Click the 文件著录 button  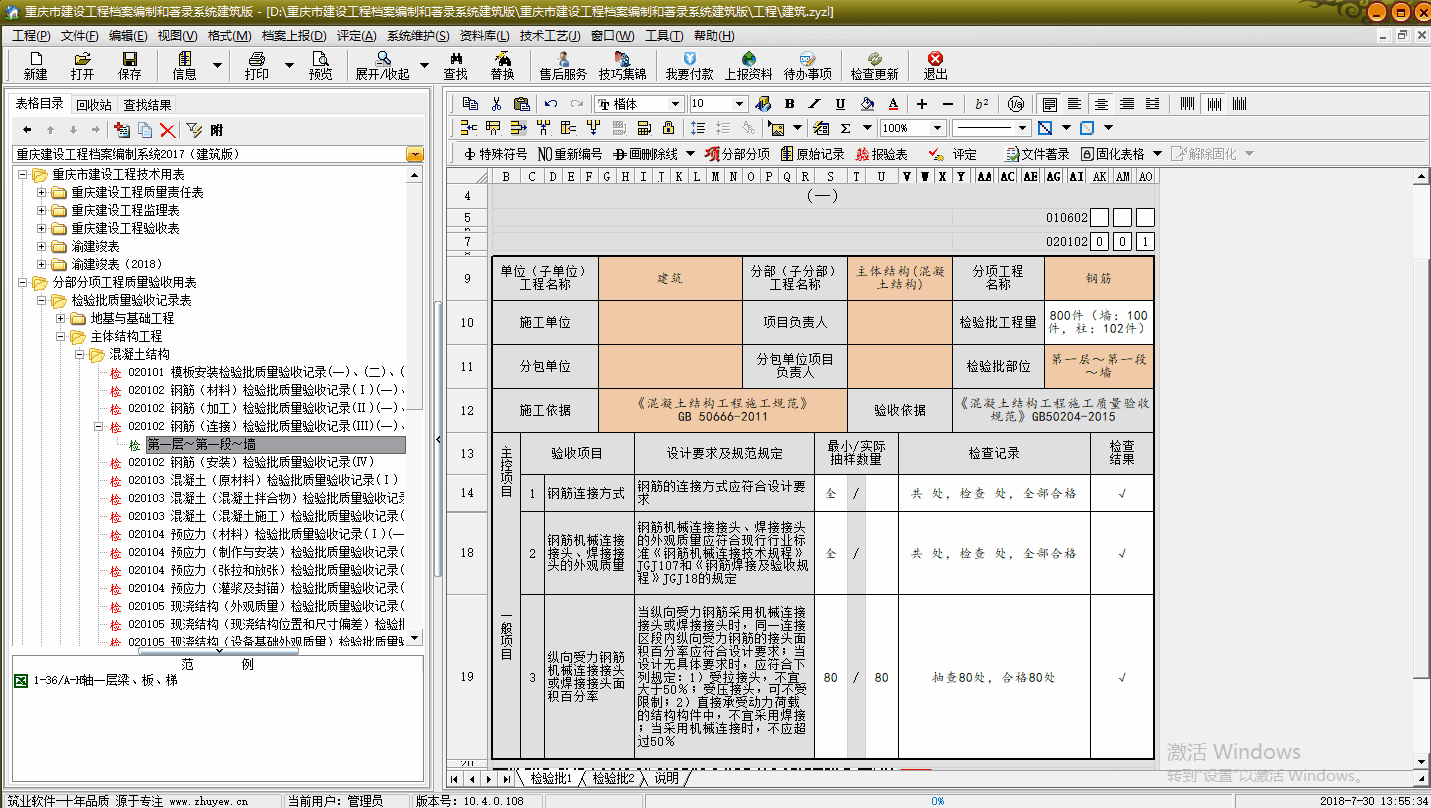1036,154
